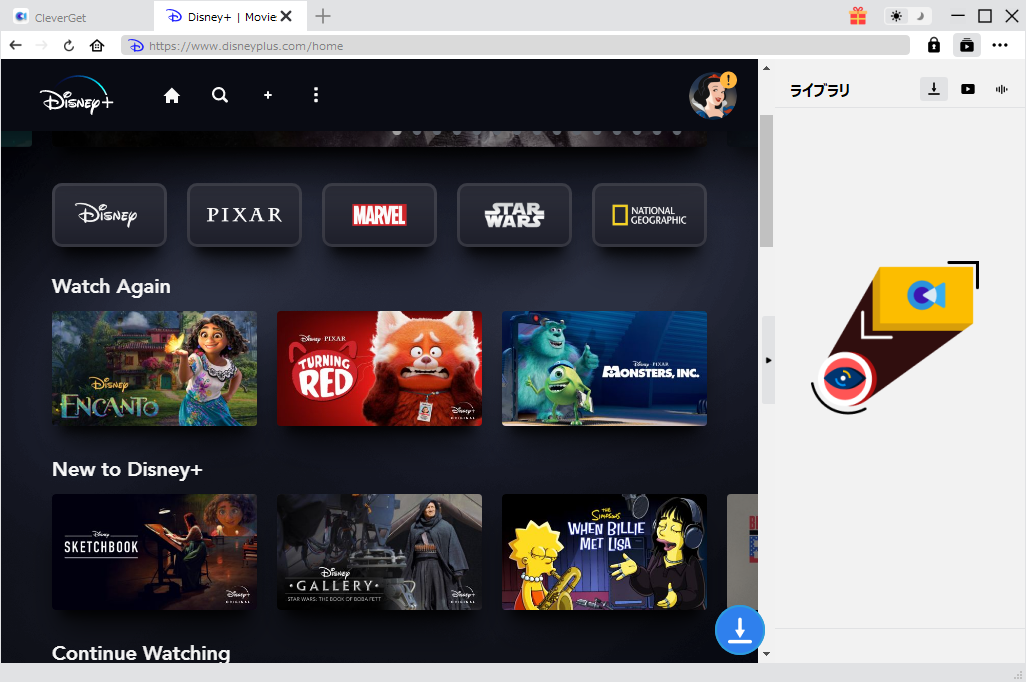The height and width of the screenshot is (682, 1026).
Task: Maximize the CleverGet window
Action: point(985,16)
